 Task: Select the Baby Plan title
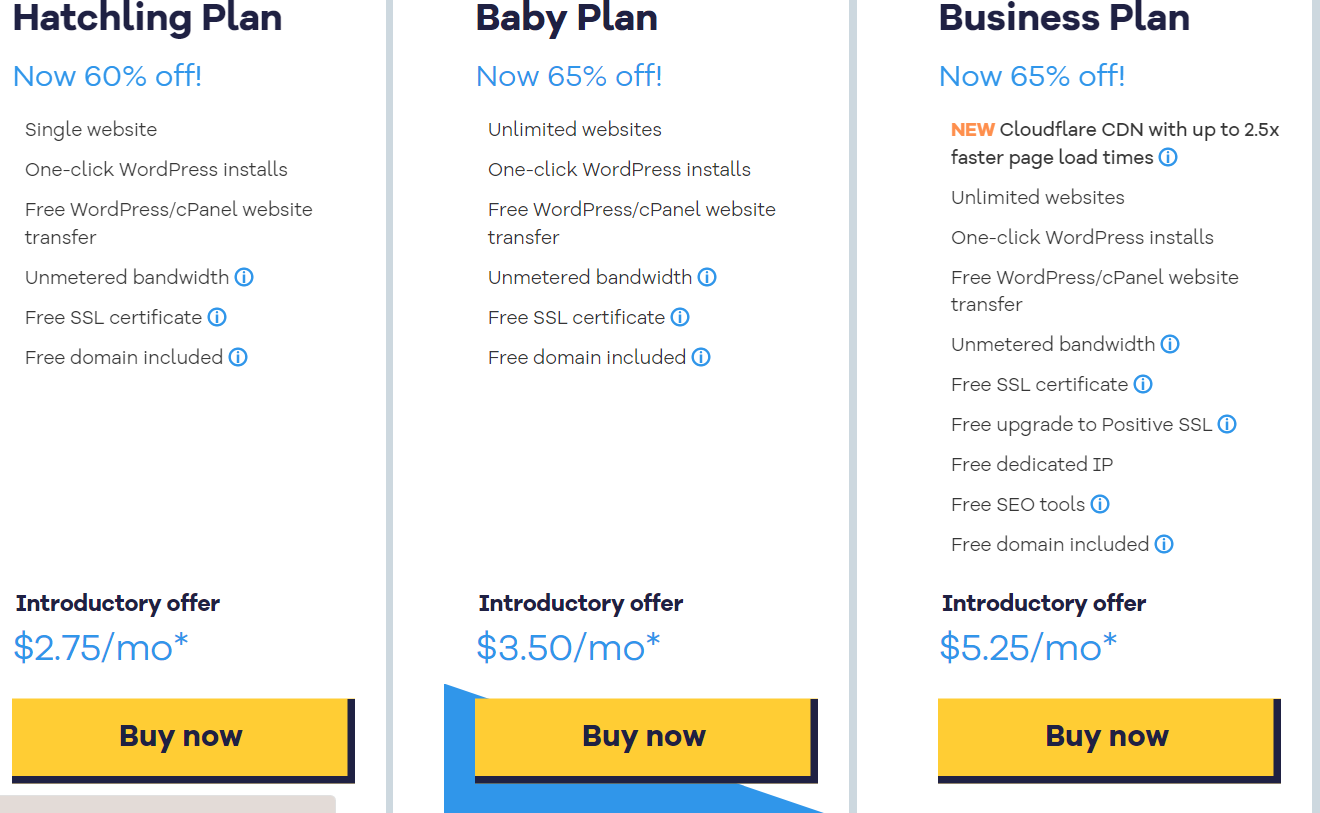pos(566,18)
